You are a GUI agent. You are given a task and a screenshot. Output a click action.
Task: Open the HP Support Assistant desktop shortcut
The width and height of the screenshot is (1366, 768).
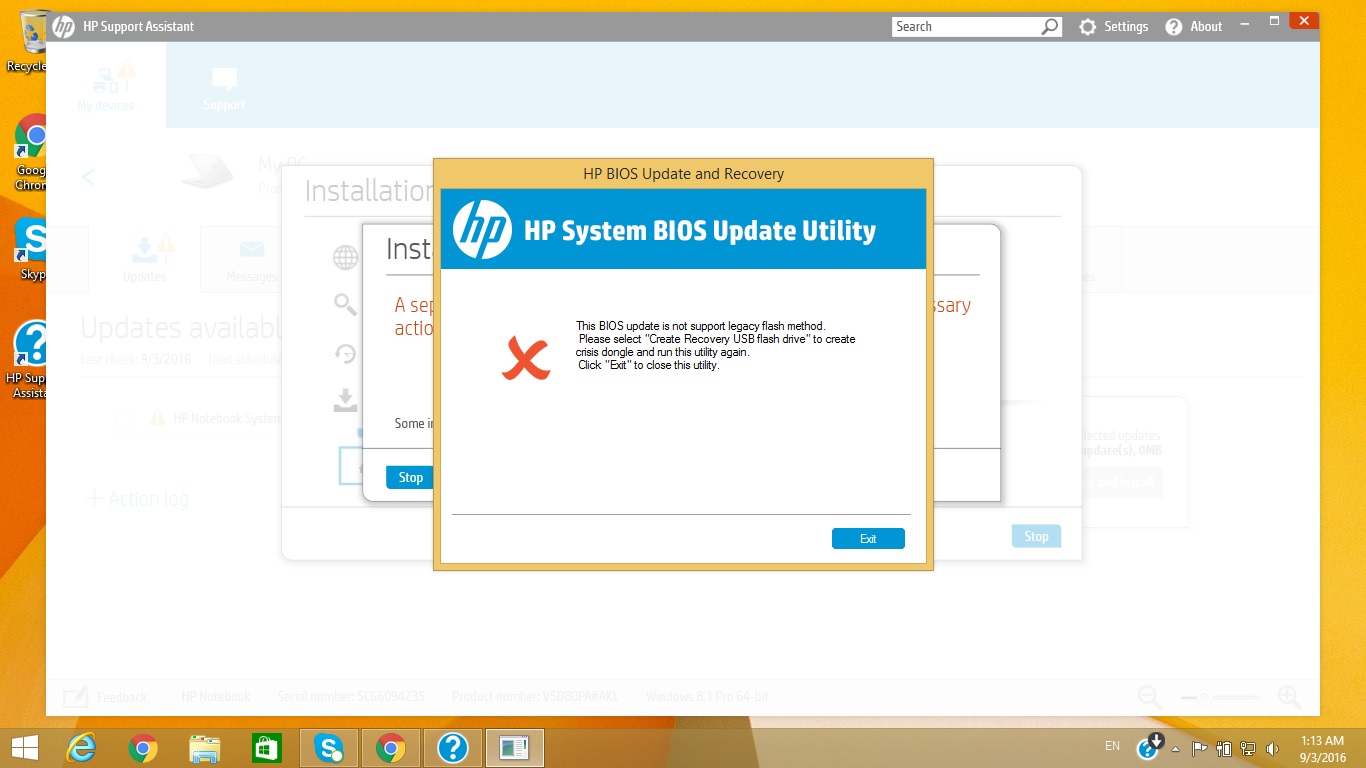29,360
